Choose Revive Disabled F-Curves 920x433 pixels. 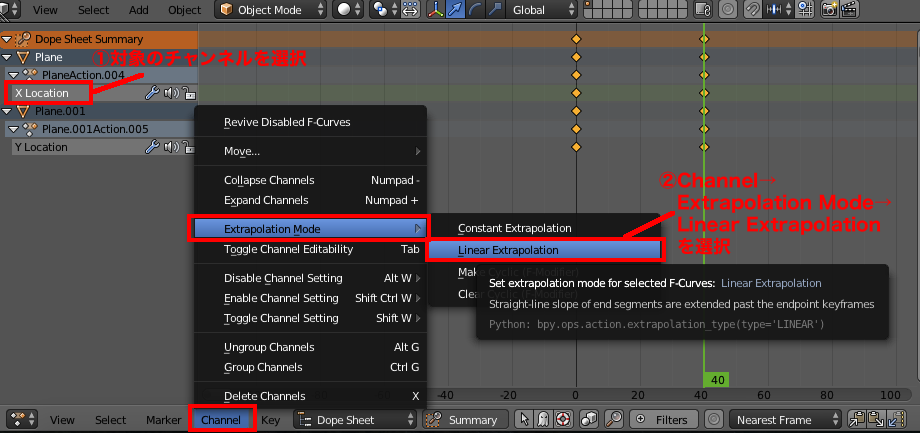click(310, 122)
